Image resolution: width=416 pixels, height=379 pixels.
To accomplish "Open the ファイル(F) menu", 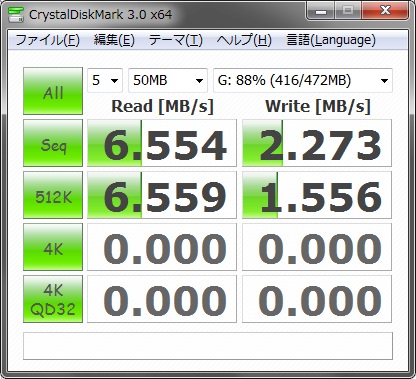I will pos(47,40).
